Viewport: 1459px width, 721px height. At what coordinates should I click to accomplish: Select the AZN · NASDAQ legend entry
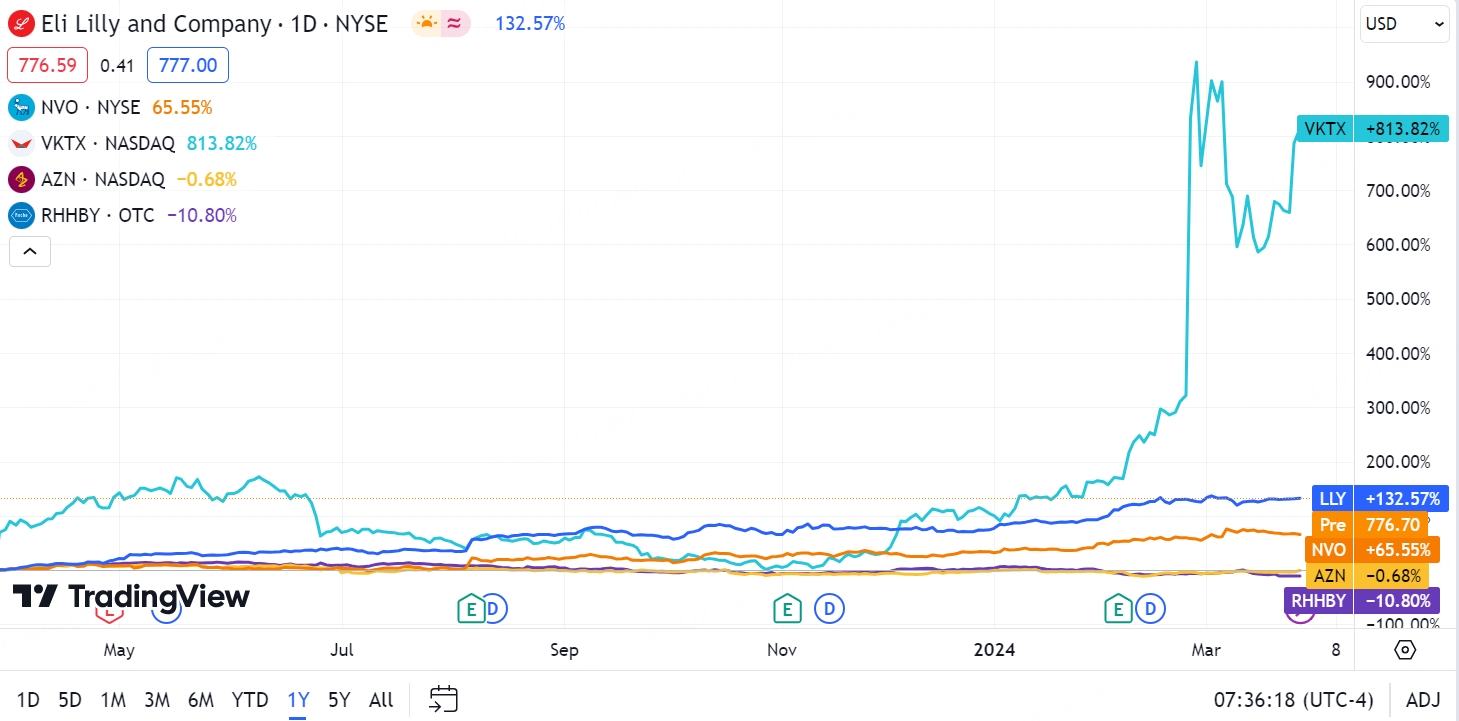point(103,179)
